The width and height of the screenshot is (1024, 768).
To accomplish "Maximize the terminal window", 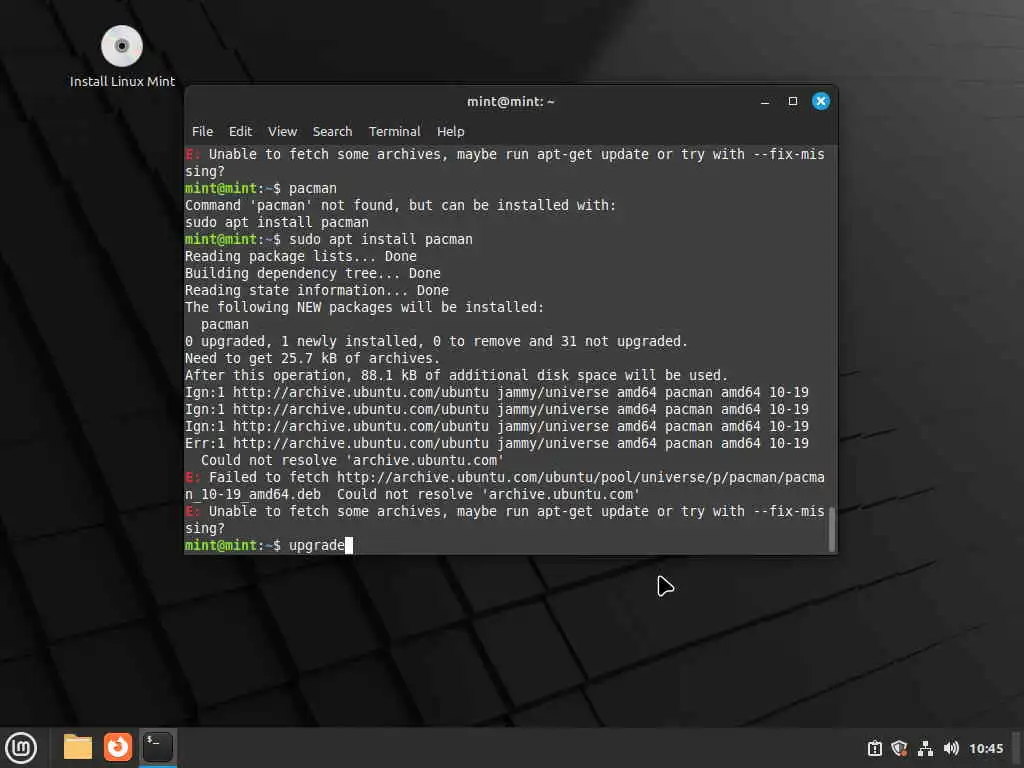I will click(793, 101).
